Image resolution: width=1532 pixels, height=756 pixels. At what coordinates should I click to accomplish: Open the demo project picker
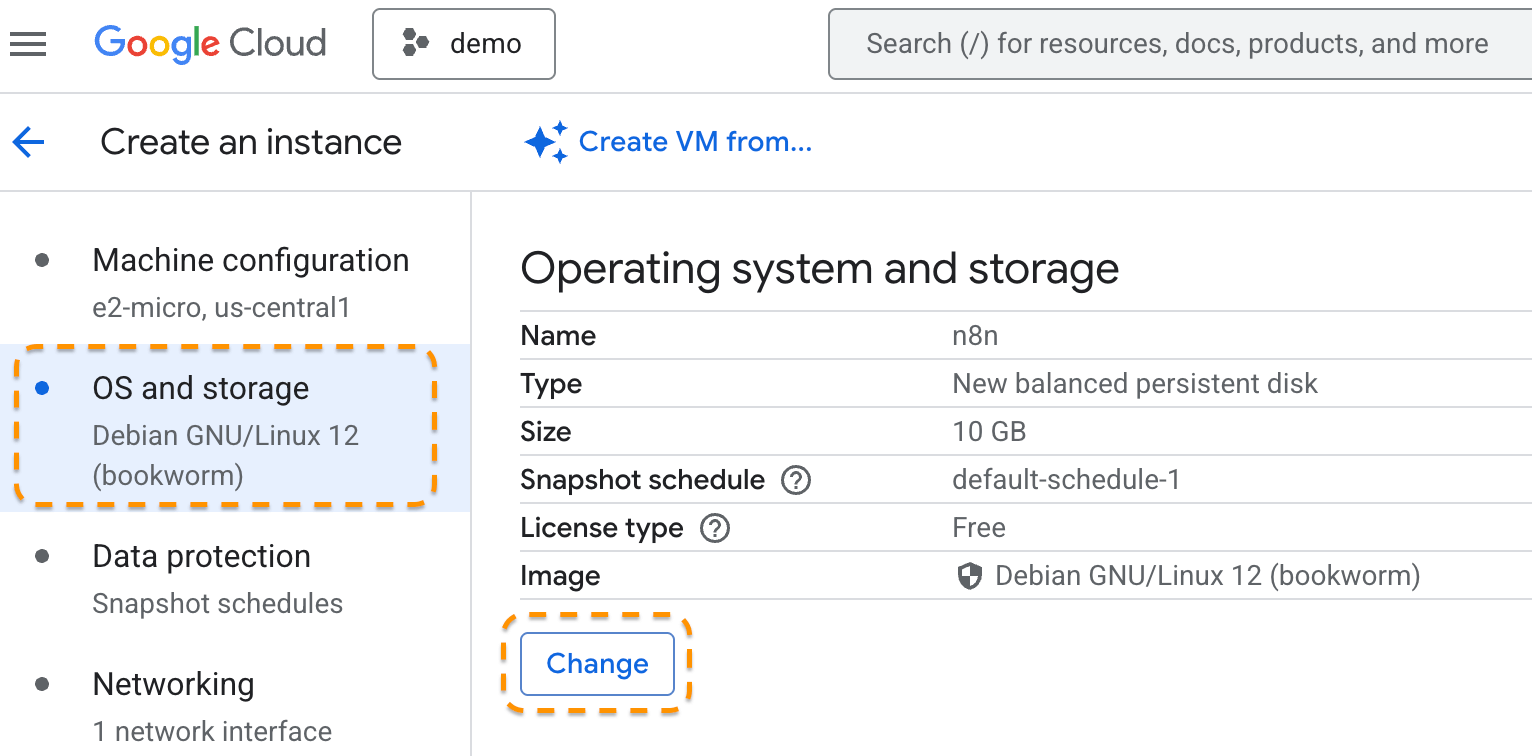point(464,44)
